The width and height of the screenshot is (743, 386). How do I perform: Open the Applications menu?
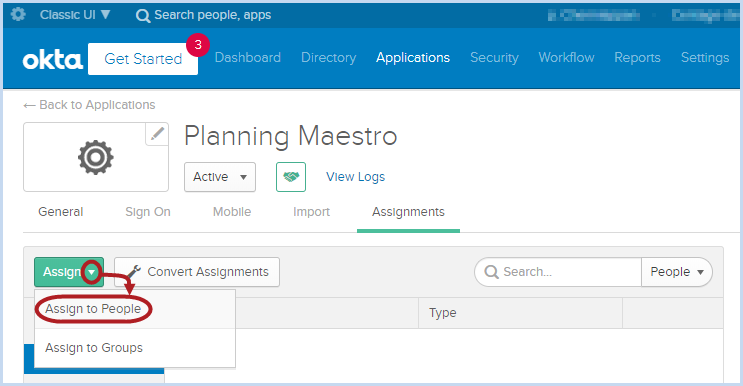pos(413,58)
